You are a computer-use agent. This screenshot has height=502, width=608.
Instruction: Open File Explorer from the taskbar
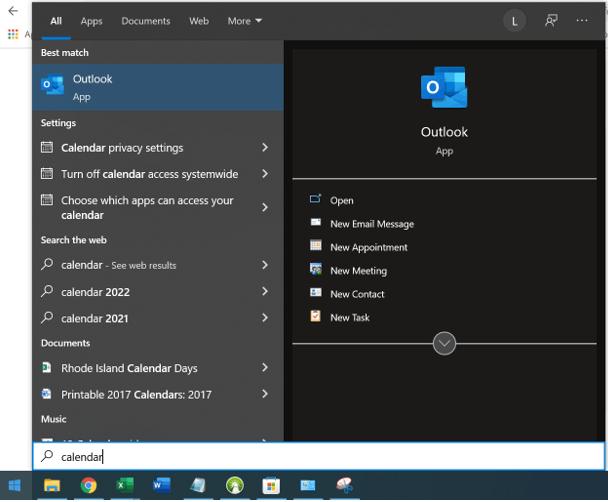[x=52, y=486]
